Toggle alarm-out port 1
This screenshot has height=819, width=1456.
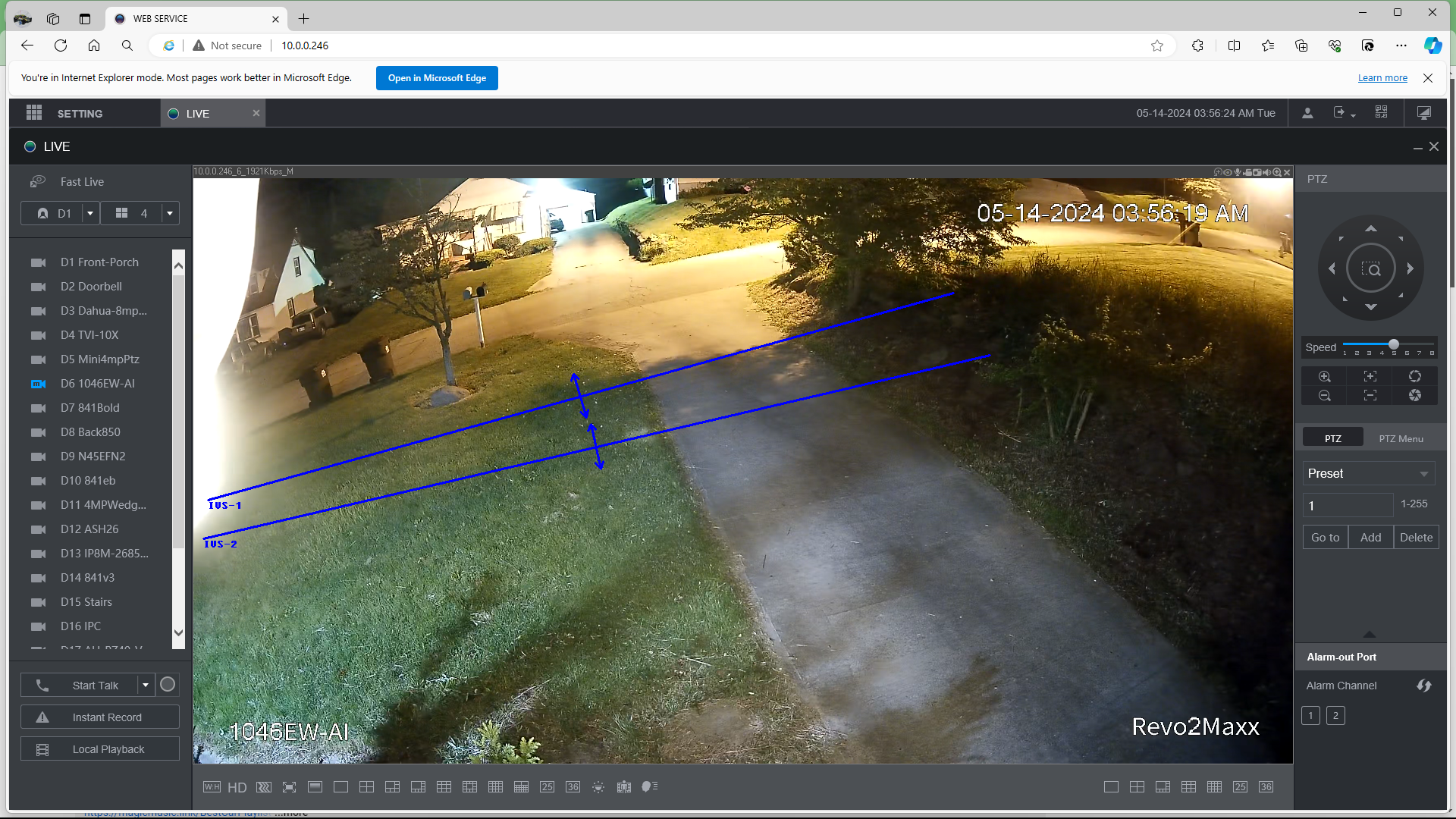[1310, 716]
